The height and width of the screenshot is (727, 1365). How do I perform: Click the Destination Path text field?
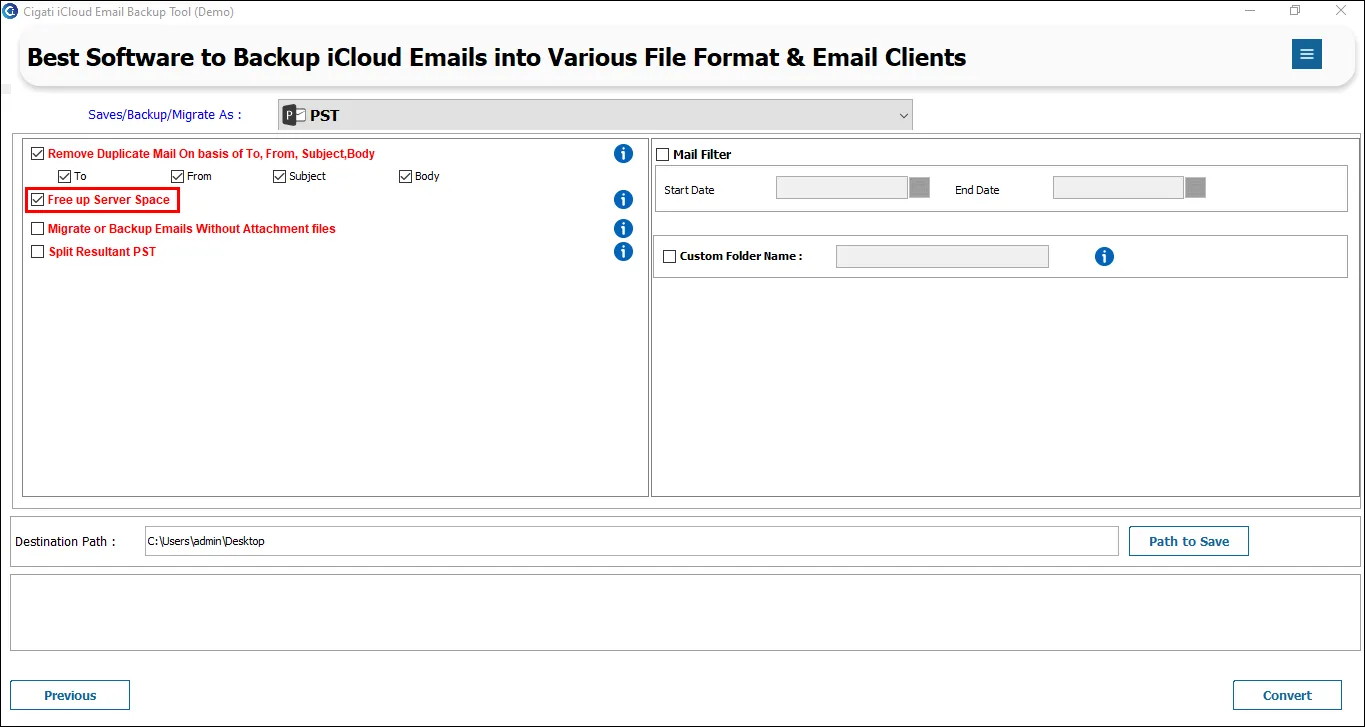click(x=632, y=541)
